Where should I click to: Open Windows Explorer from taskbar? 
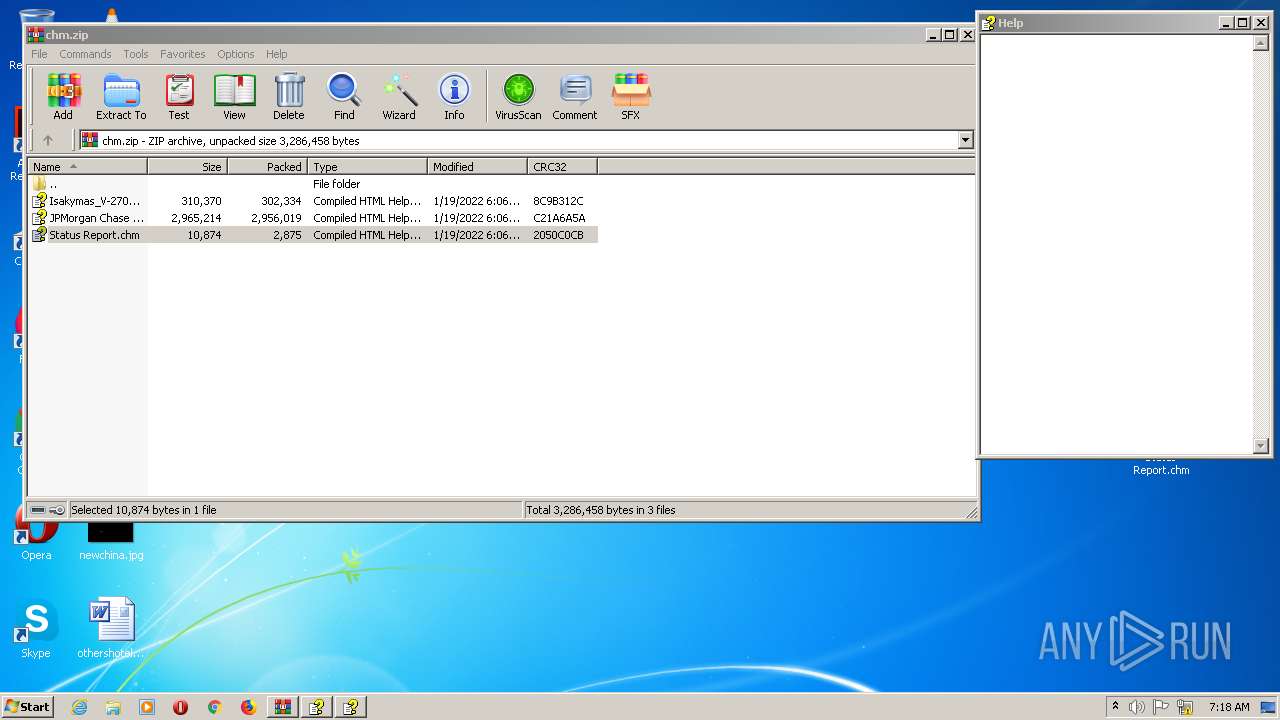click(x=113, y=707)
